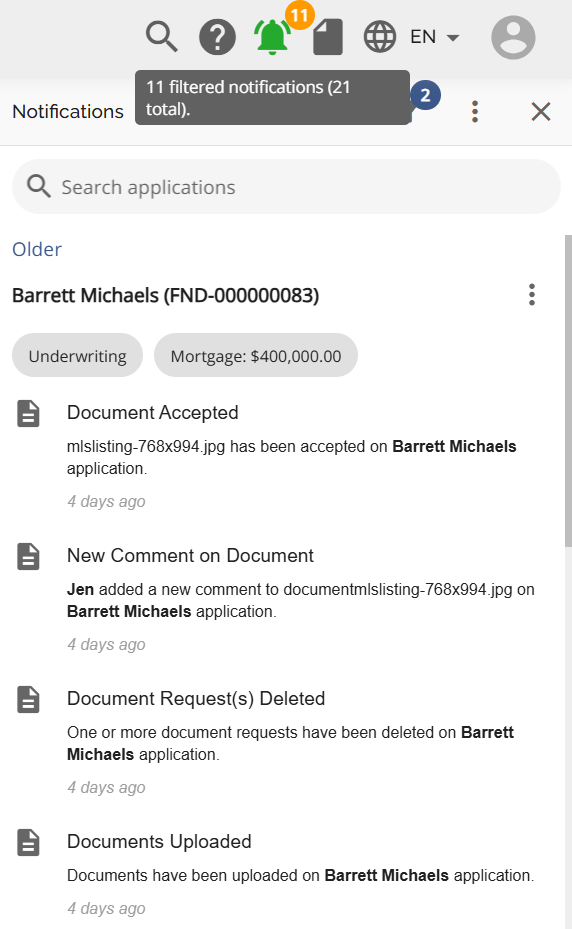Select the Mortgage: $400,000.00 chip
Image resolution: width=572 pixels, height=929 pixels.
tap(256, 355)
